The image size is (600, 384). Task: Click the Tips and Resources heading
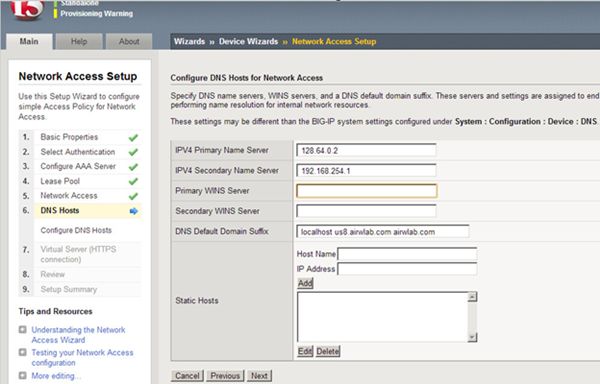click(x=55, y=311)
